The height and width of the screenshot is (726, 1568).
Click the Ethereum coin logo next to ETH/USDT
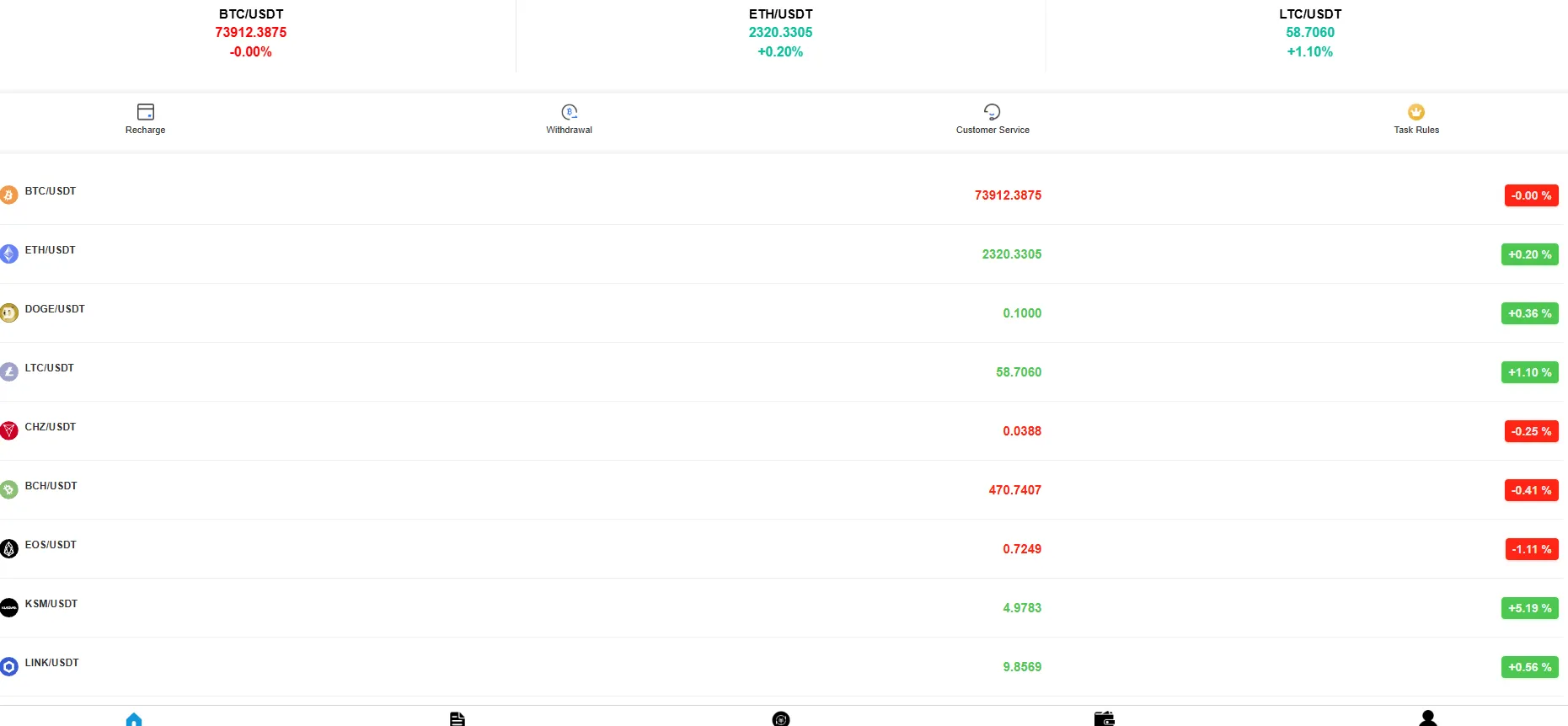coord(9,254)
